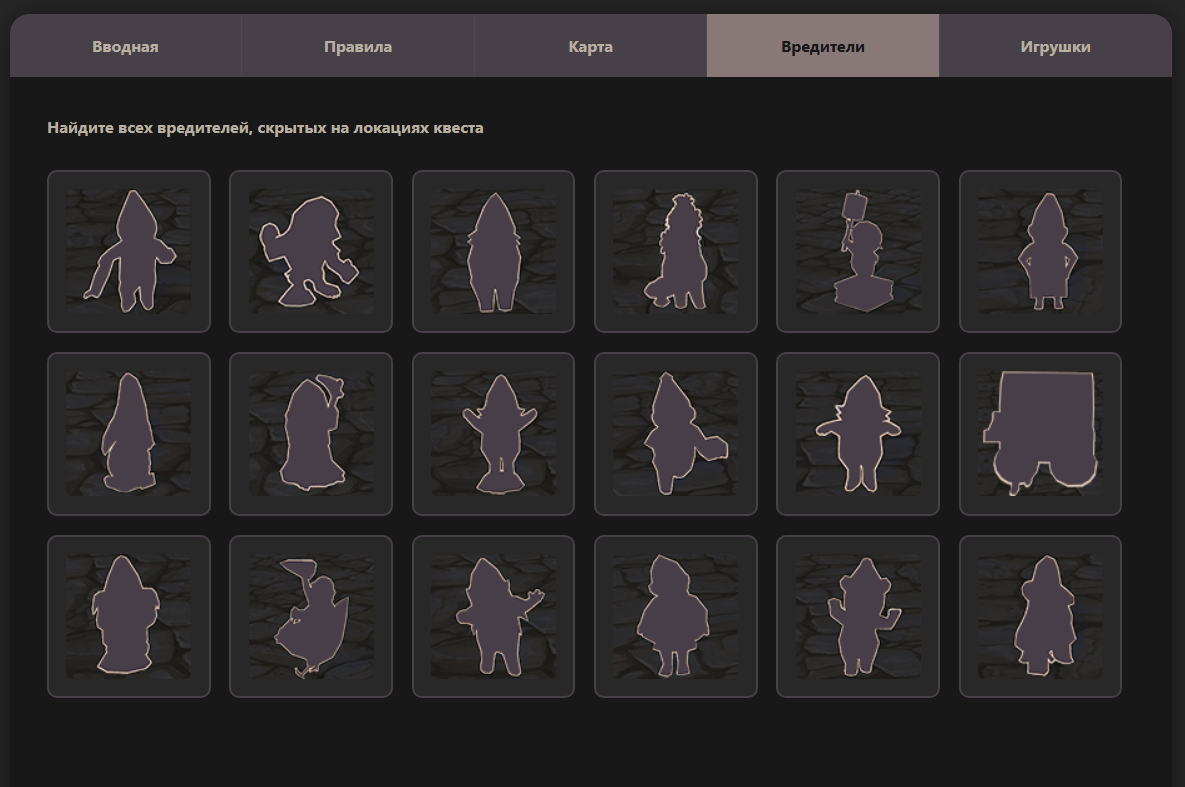Select the large square cart-shaped silhouette
1185x787 pixels.
(1040, 434)
